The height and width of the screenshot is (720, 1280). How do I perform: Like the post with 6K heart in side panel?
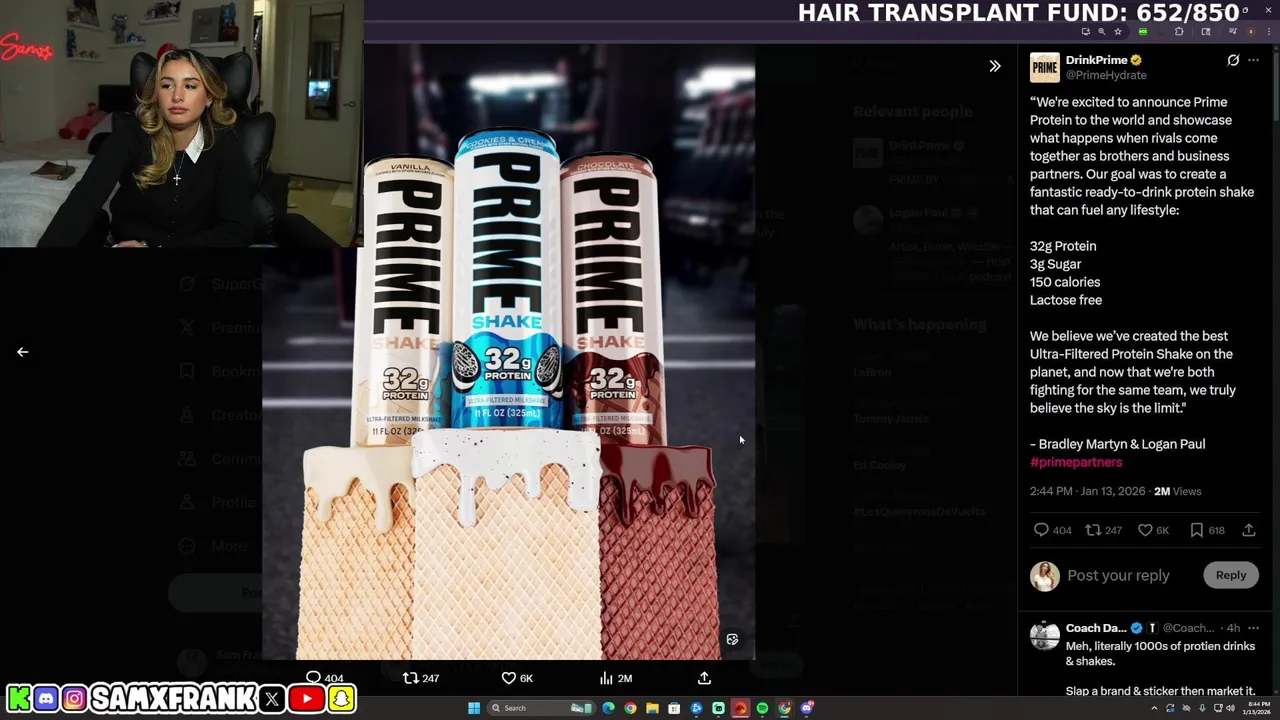coord(1145,530)
